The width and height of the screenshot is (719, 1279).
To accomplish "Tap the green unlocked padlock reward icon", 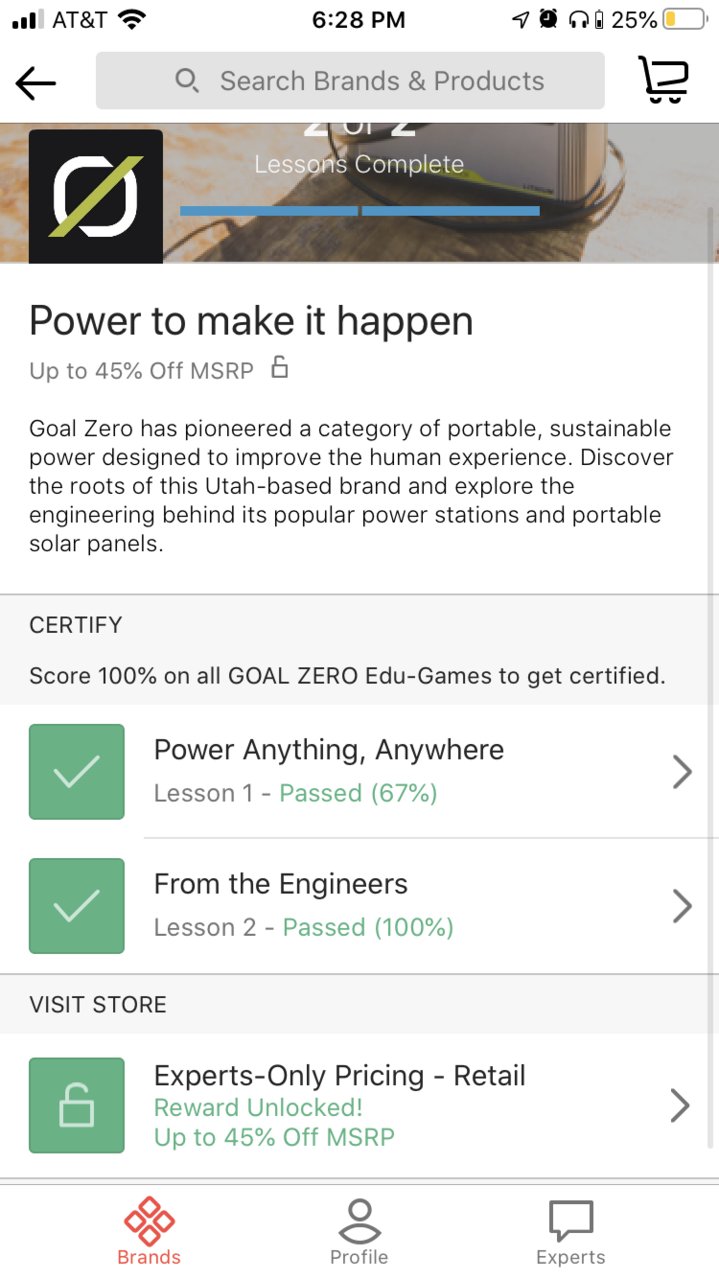I will pyautogui.click(x=77, y=1105).
